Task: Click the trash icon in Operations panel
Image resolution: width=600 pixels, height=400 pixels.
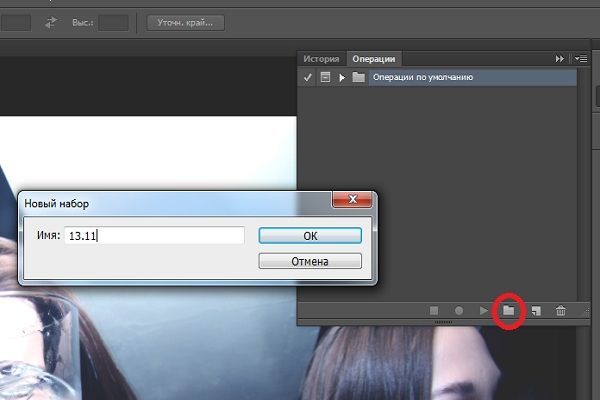Action: click(561, 311)
